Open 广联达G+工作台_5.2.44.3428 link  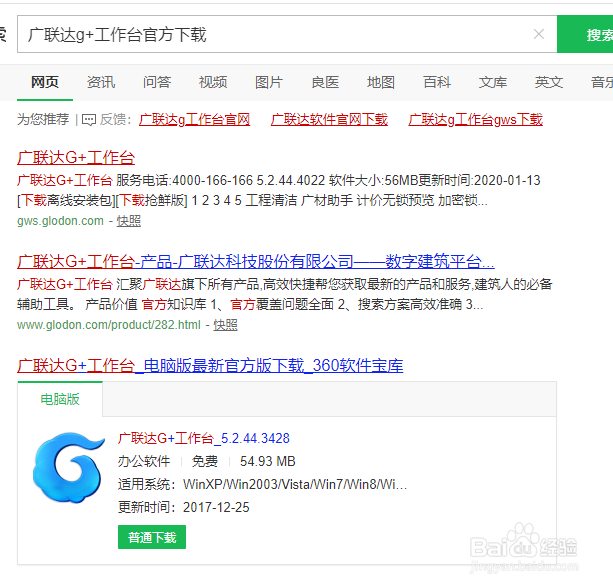tap(204, 439)
